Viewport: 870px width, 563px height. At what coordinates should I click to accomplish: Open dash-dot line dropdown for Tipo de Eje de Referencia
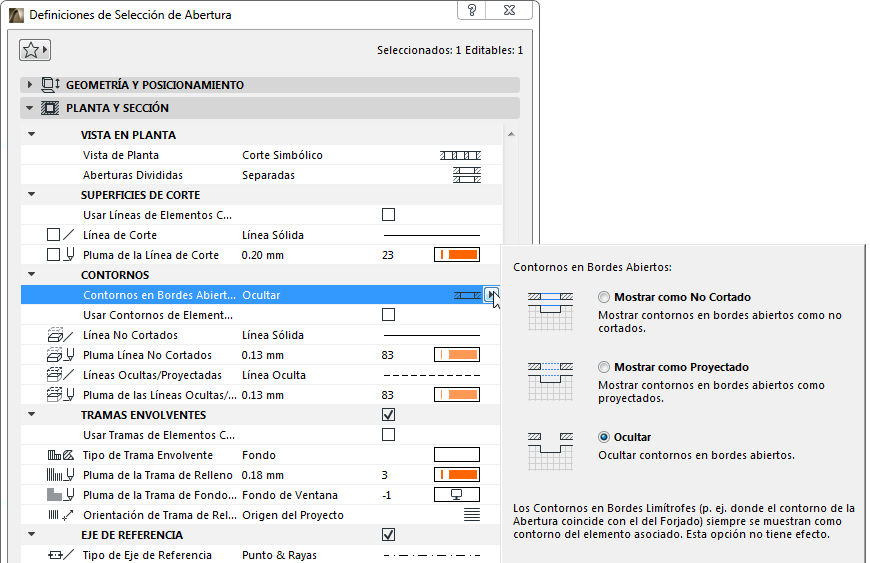432,555
